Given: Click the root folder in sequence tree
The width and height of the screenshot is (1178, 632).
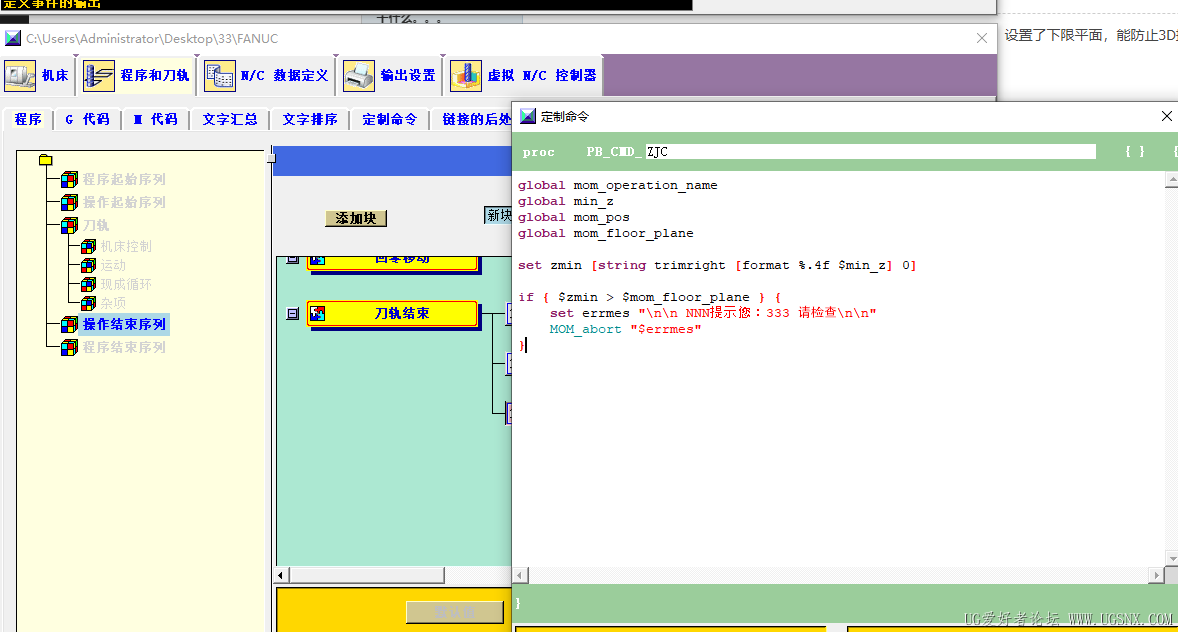Looking at the screenshot, I should pos(45,160).
